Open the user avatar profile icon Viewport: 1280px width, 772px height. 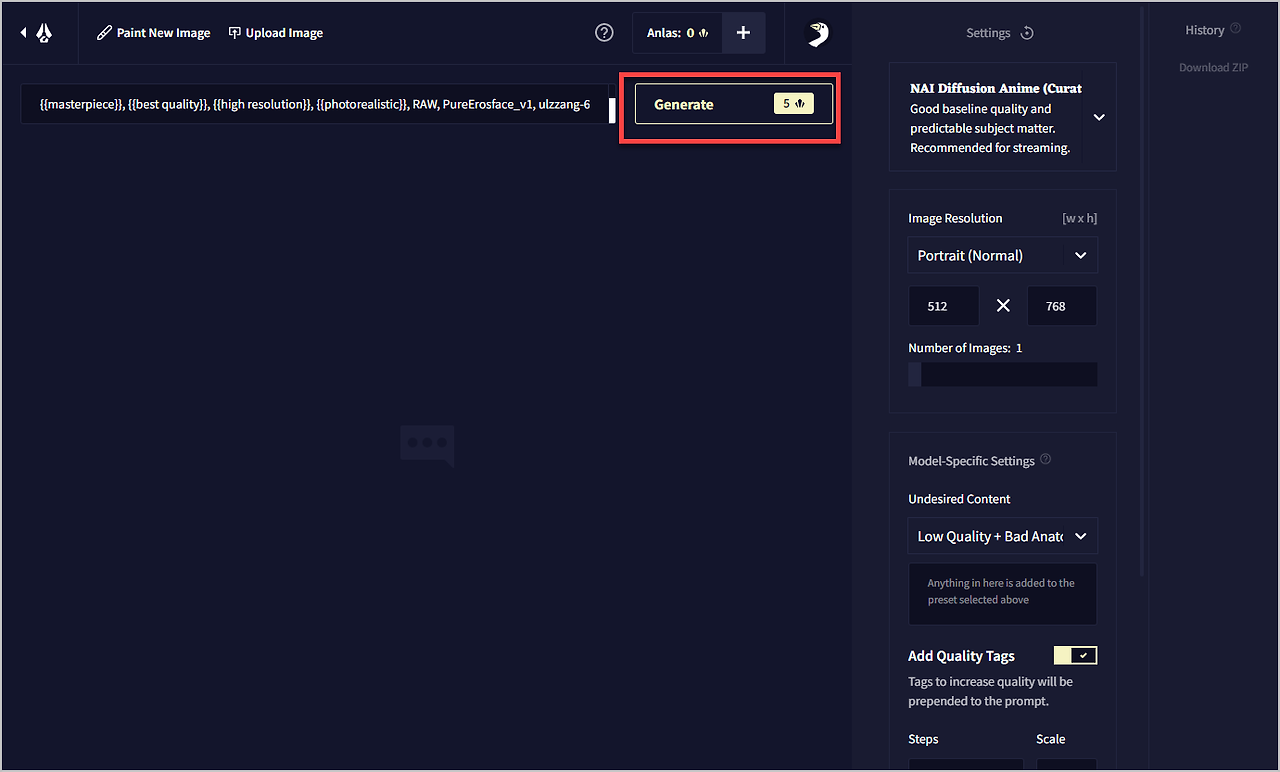(x=817, y=34)
